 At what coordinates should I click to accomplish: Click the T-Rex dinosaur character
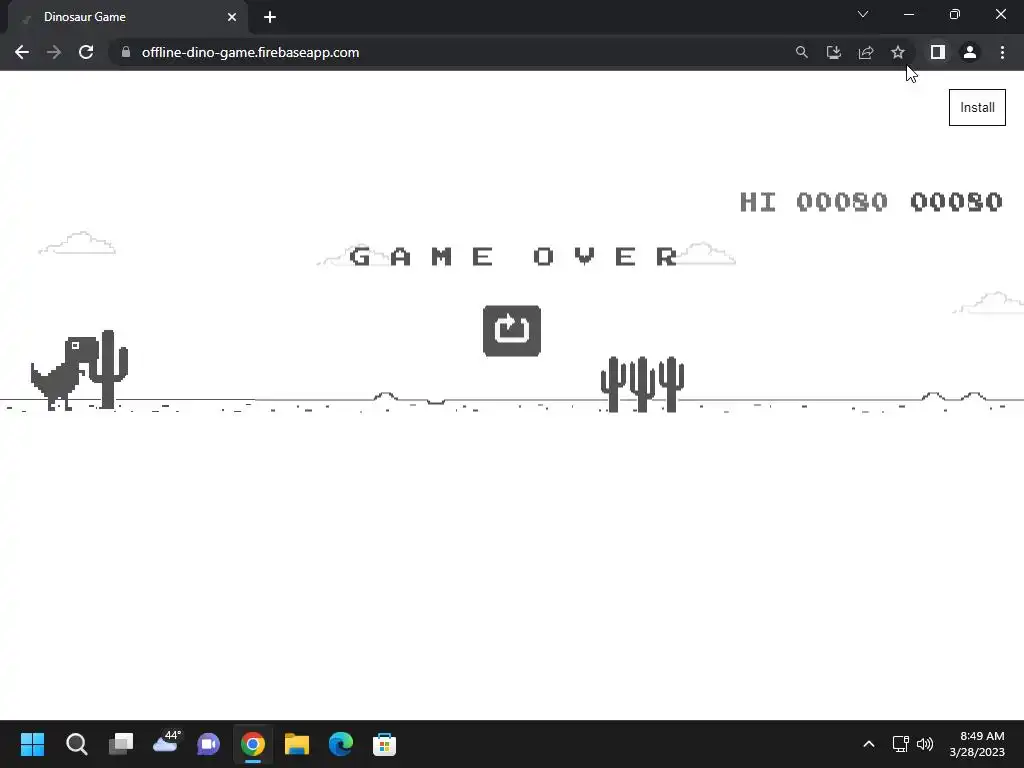(x=64, y=374)
